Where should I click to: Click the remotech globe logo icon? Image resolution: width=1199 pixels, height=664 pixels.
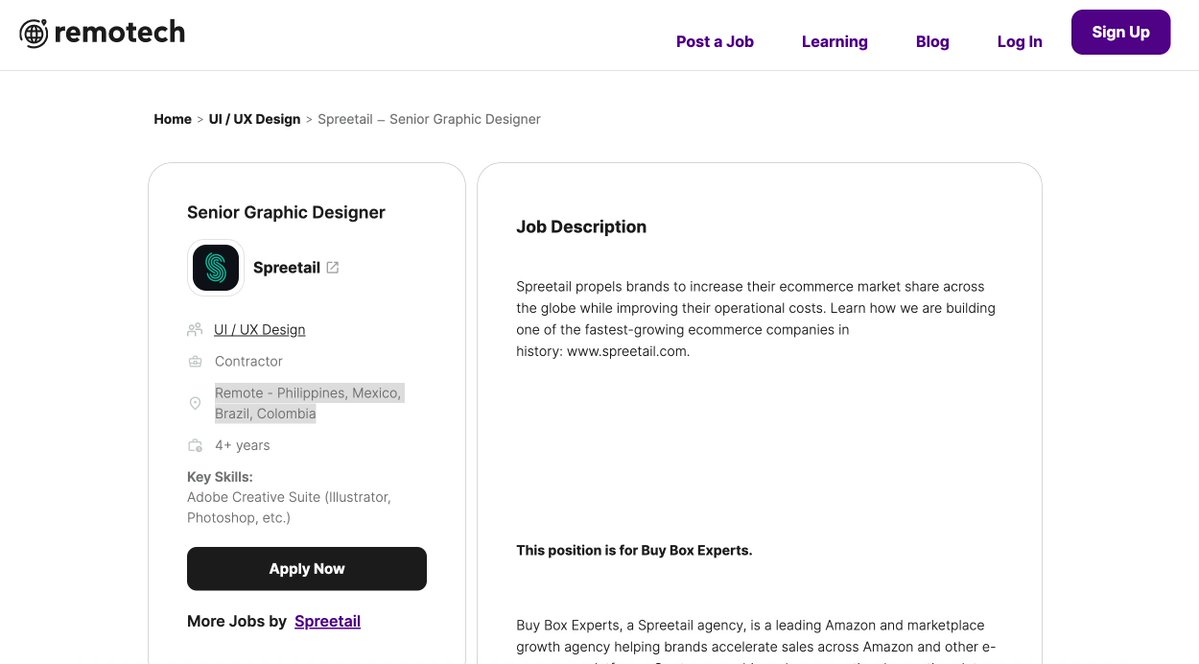click(x=34, y=34)
